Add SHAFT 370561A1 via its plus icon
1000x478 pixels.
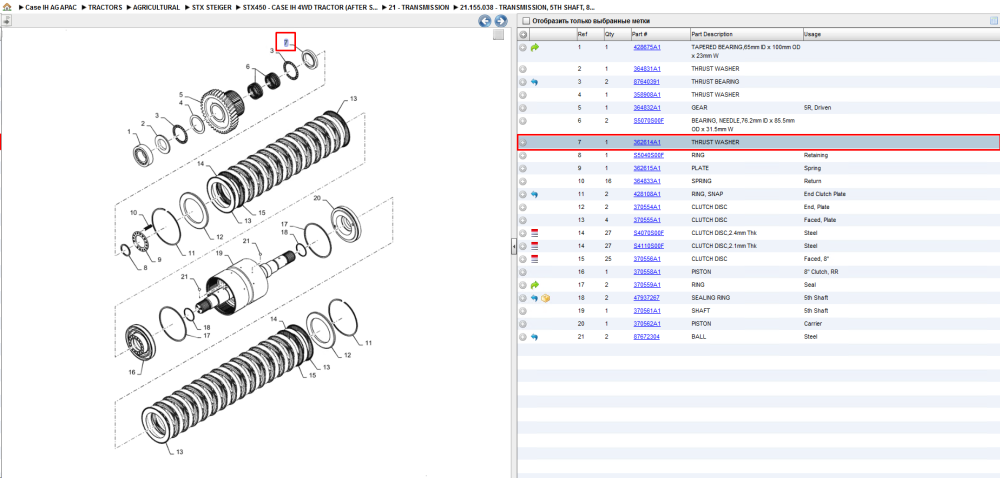coord(523,311)
